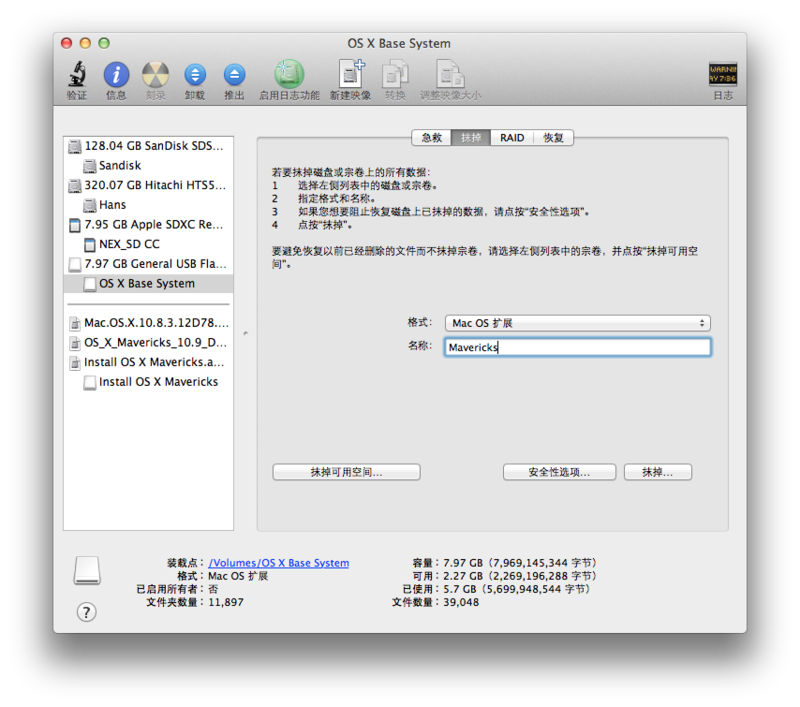Click the red close window button
This screenshot has width=800, height=707.
pos(66,43)
